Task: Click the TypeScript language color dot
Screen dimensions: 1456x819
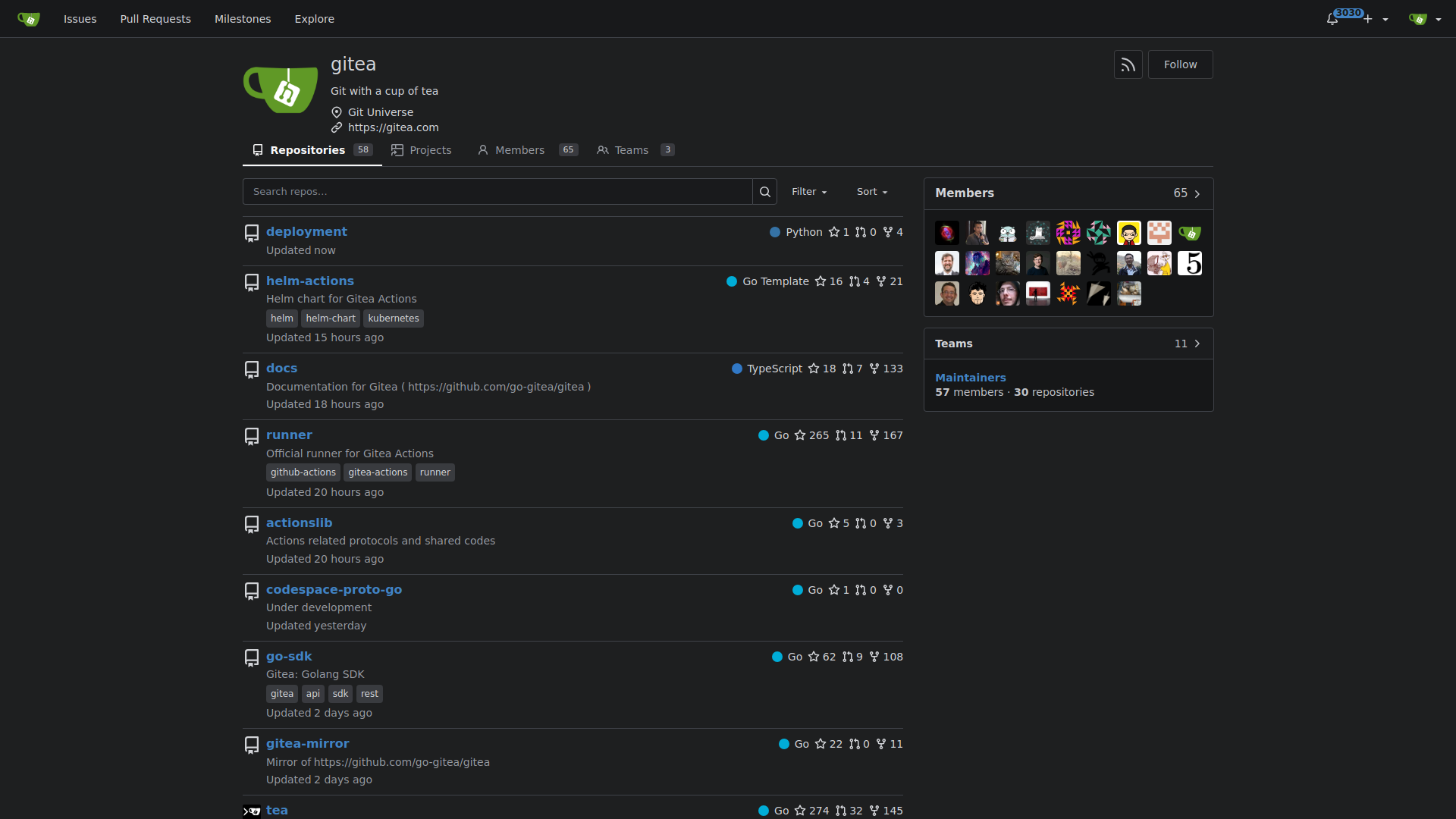Action: click(x=737, y=369)
